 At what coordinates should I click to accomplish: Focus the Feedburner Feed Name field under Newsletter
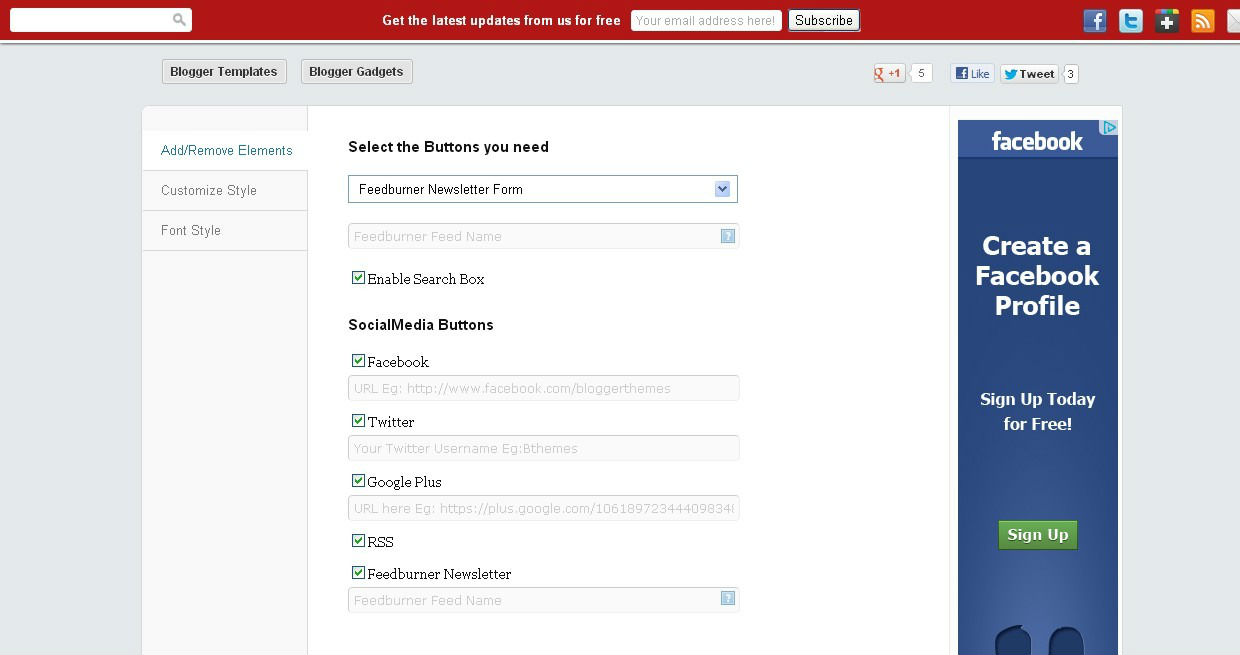tap(543, 600)
